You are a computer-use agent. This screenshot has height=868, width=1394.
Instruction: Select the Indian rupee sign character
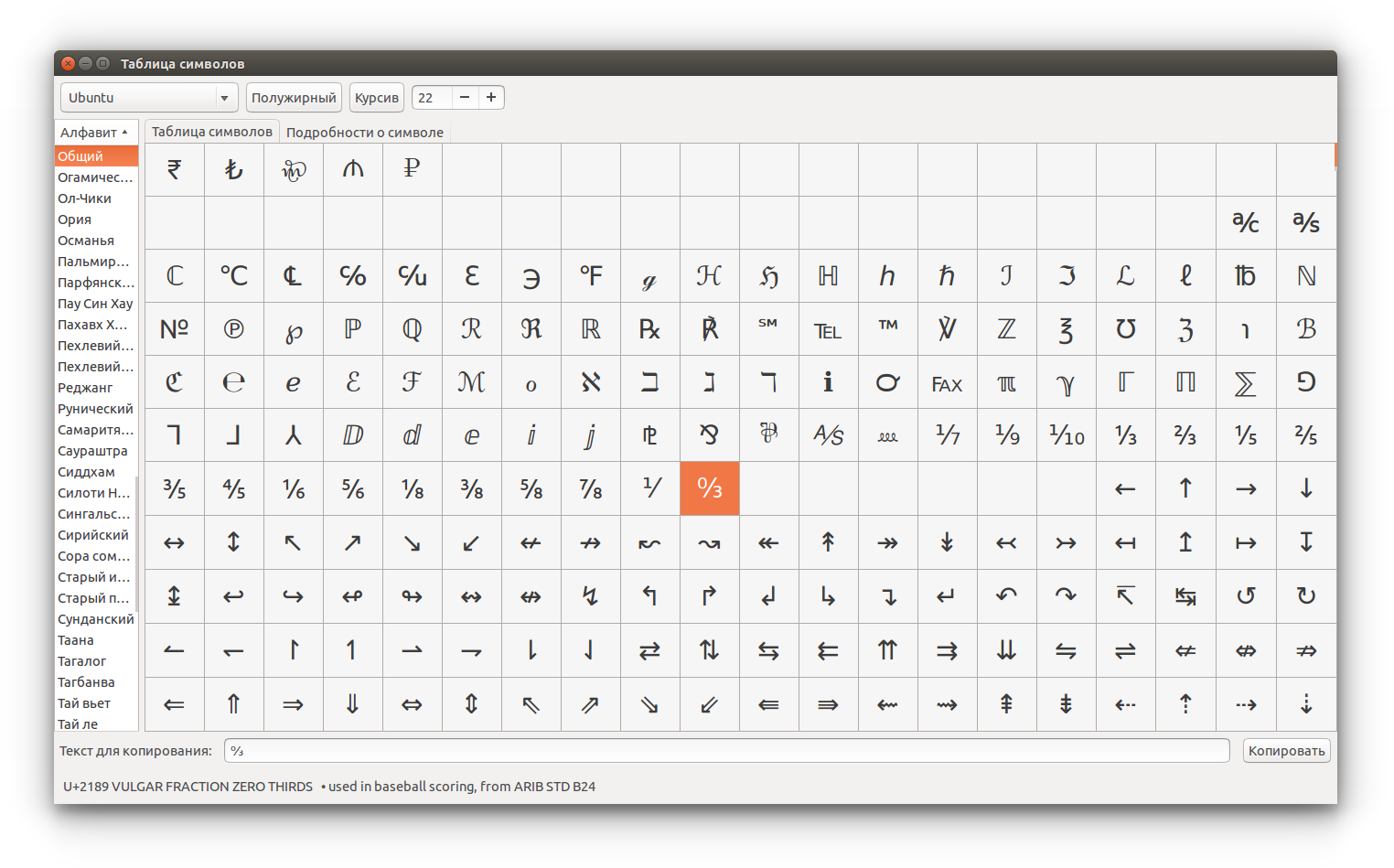(174, 169)
